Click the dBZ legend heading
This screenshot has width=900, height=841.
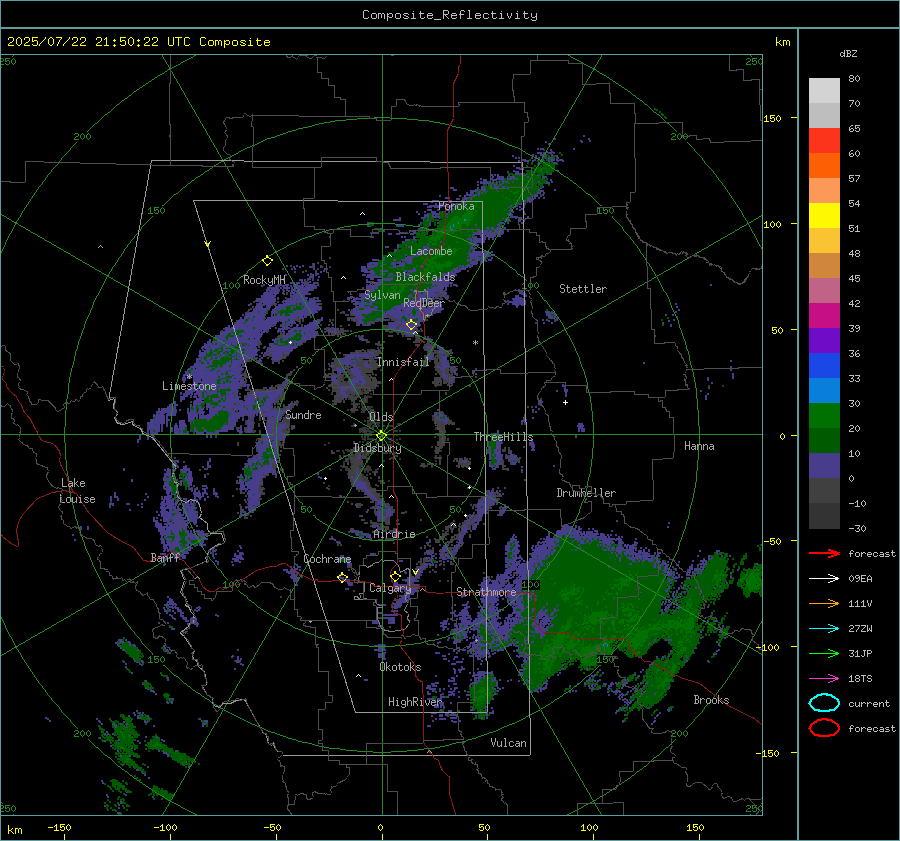point(848,53)
